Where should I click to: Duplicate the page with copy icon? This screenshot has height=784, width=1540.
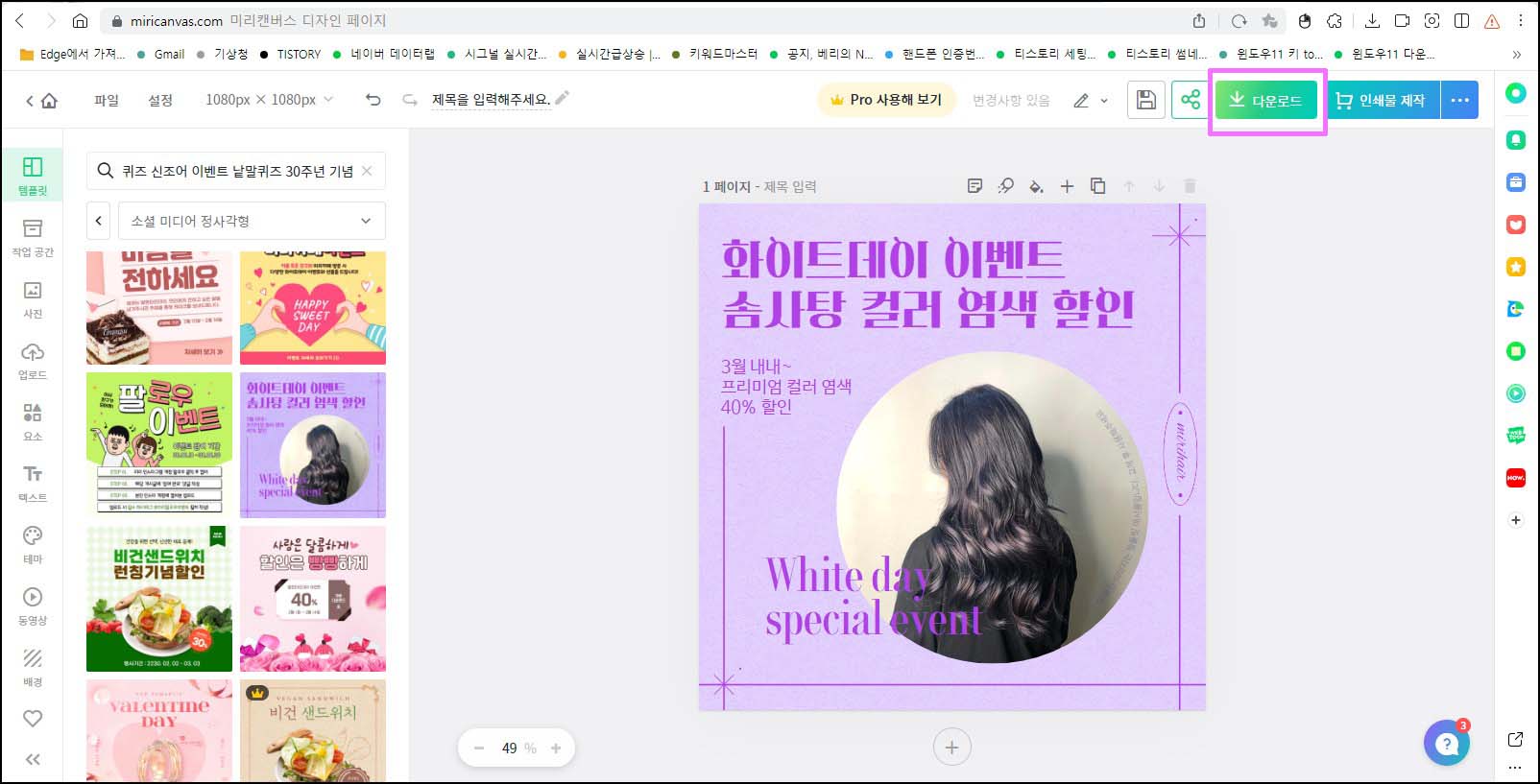coord(1097,186)
